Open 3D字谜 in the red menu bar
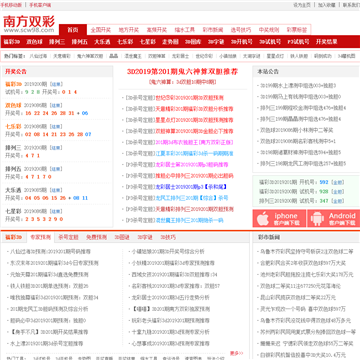 point(216,42)
